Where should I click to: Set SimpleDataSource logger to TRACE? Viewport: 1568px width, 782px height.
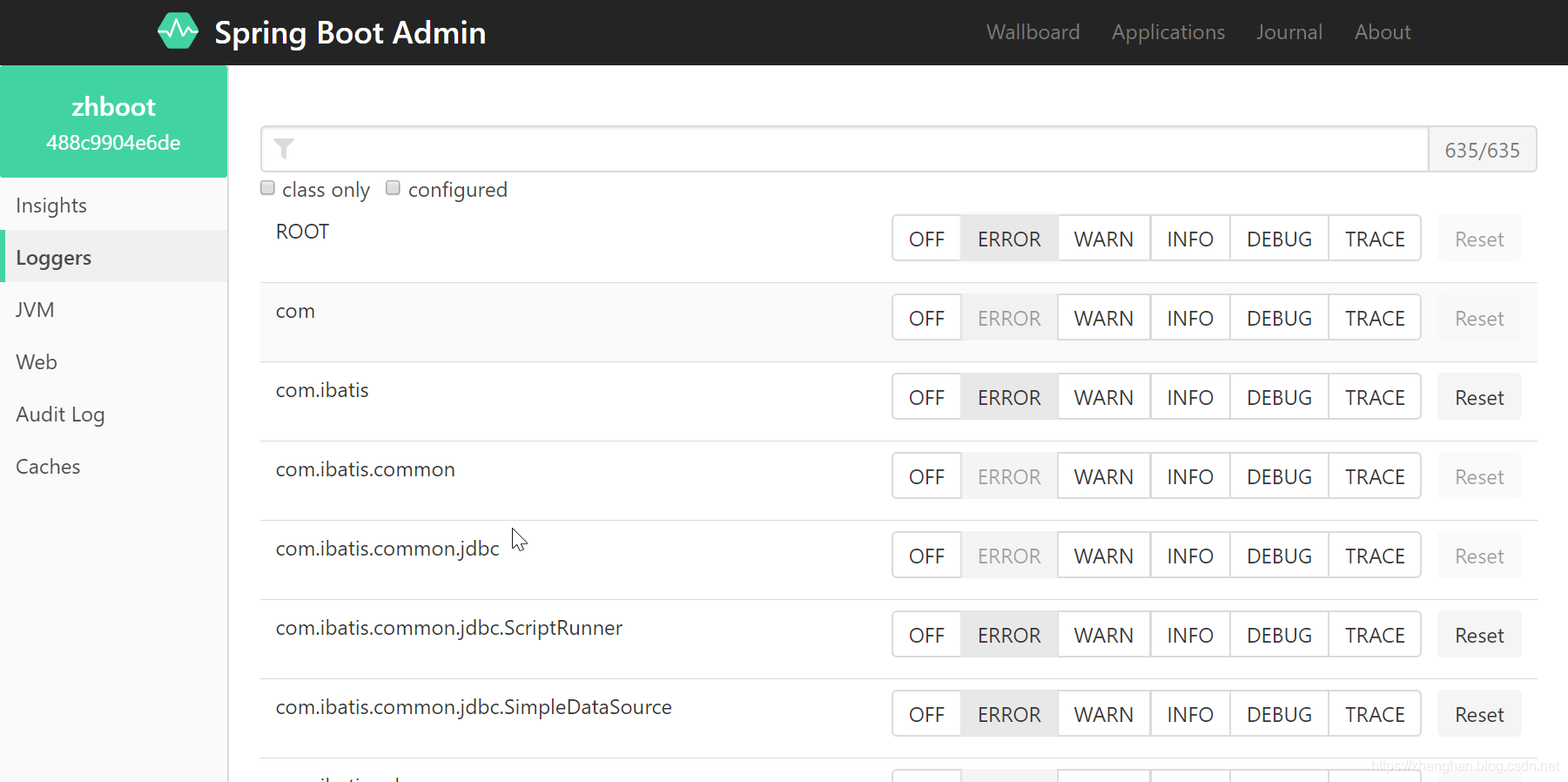pyautogui.click(x=1375, y=714)
